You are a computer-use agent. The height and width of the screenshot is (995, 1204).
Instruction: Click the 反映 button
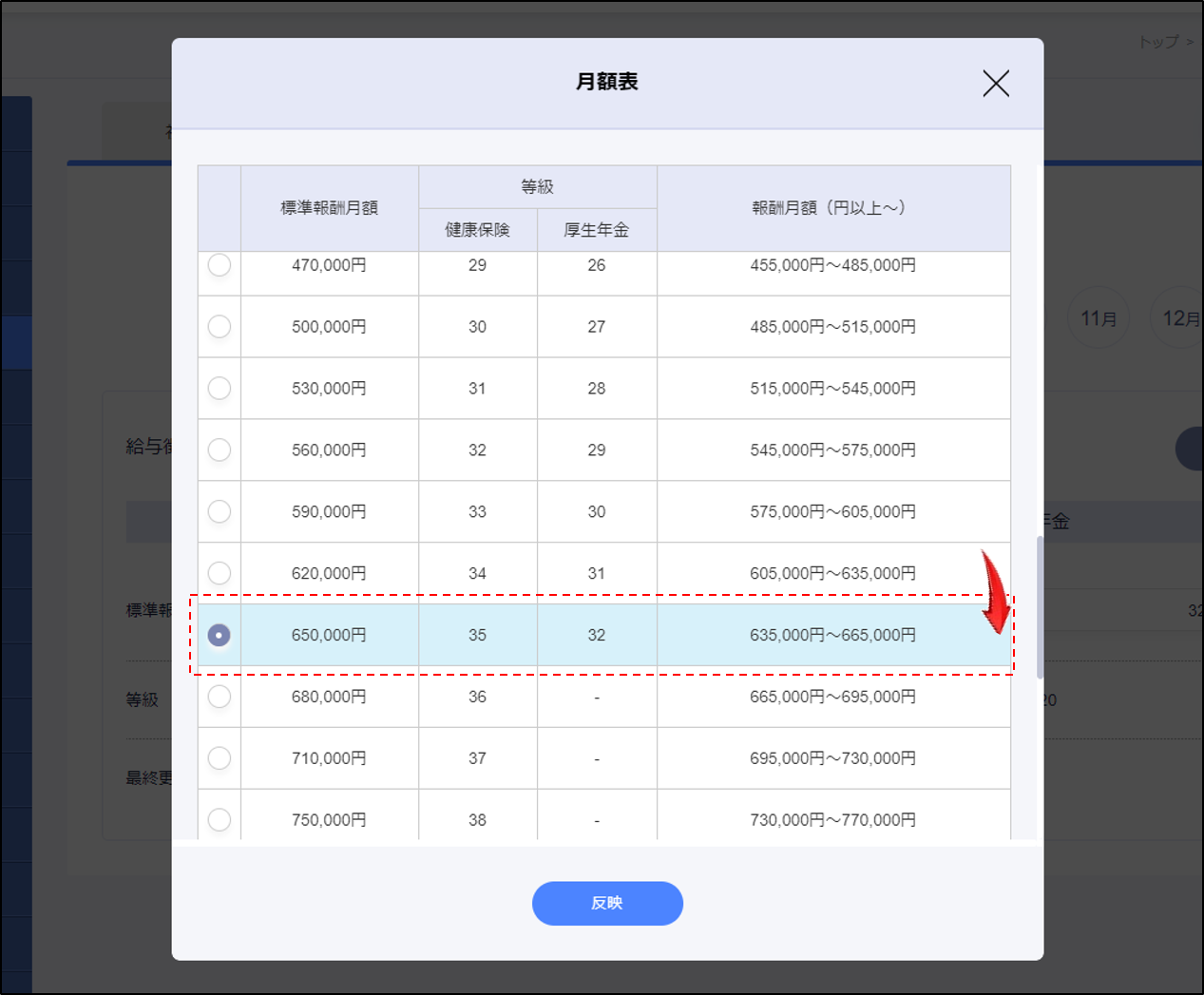click(607, 903)
